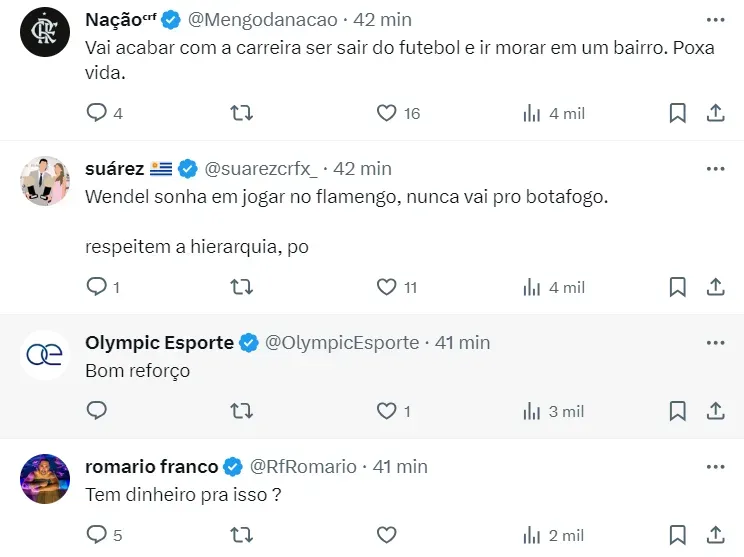
Task: Repost the Nação tweet
Action: pos(241,113)
